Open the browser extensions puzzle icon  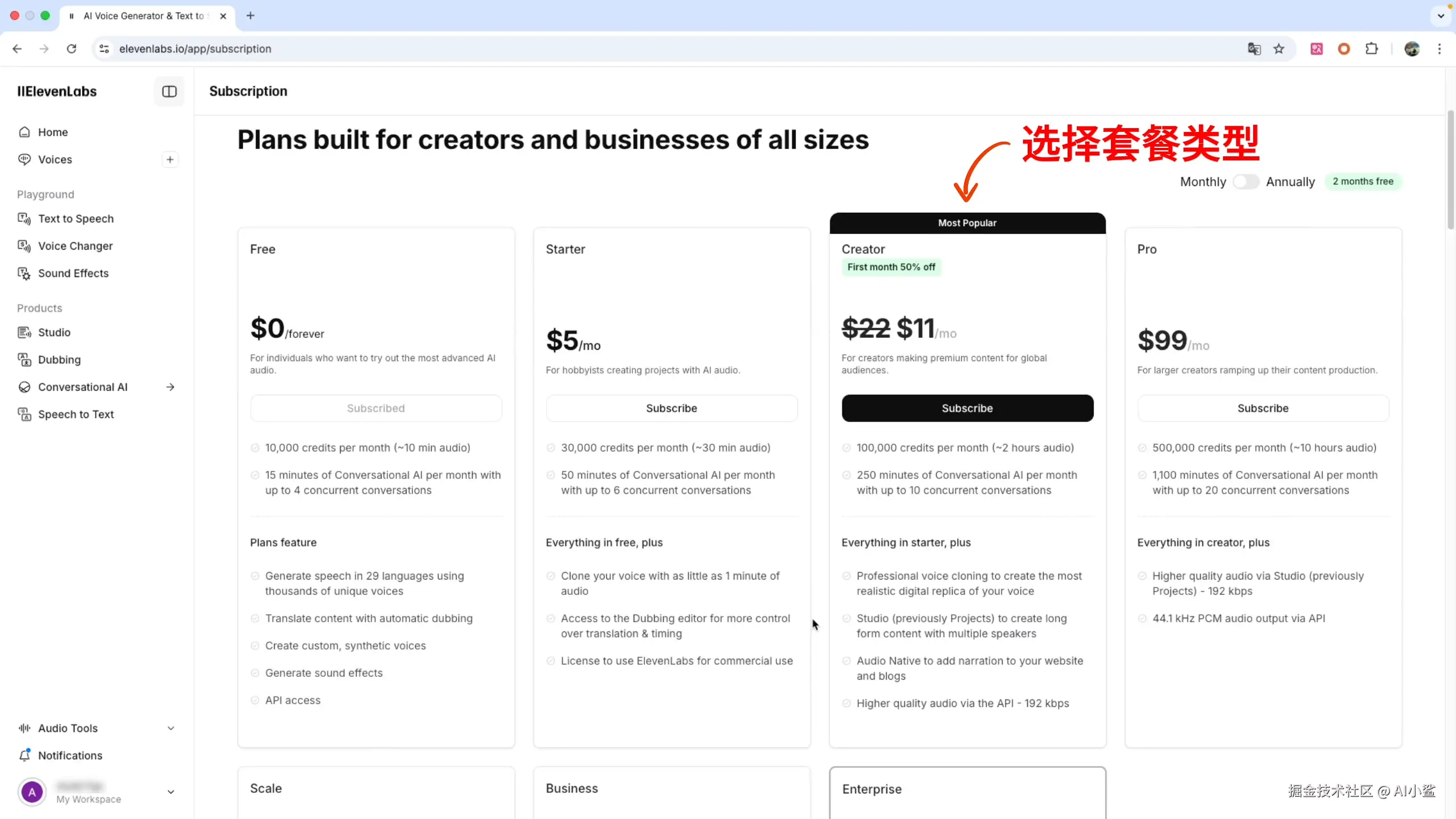(x=1371, y=49)
